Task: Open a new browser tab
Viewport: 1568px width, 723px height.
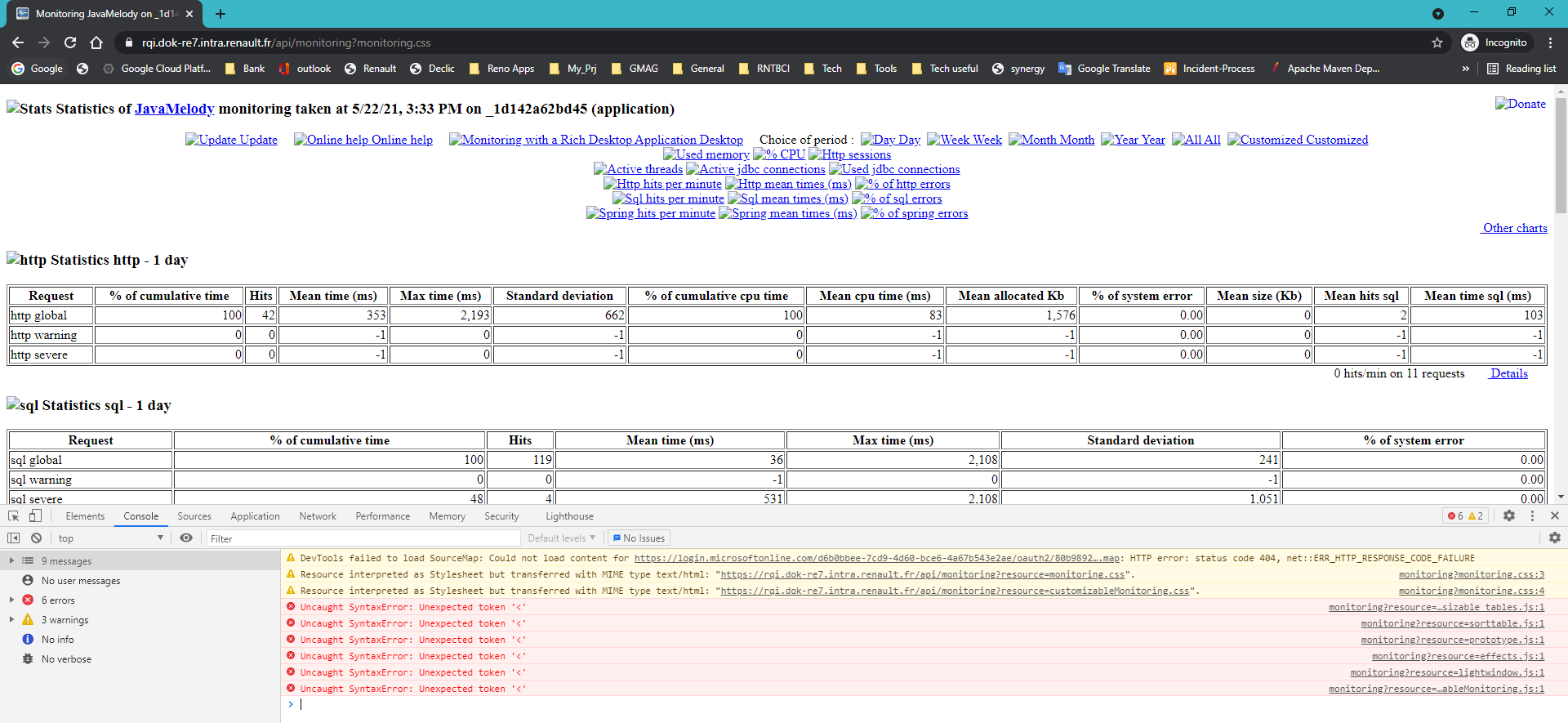Action: point(220,14)
